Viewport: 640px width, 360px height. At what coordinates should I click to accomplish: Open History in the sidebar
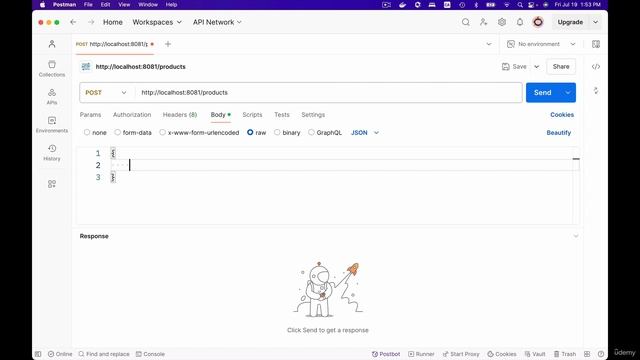52,153
